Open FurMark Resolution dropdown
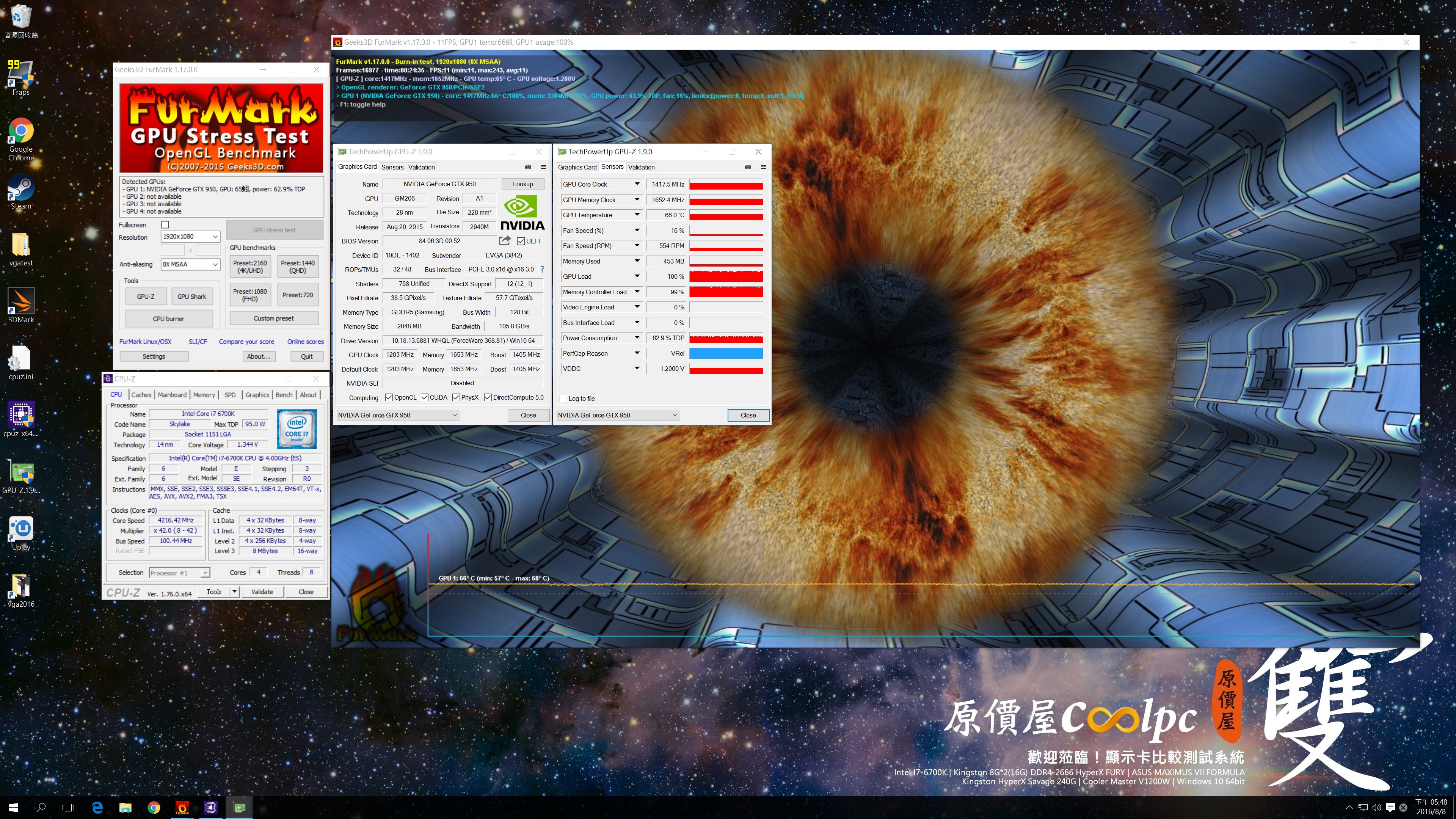 click(190, 237)
